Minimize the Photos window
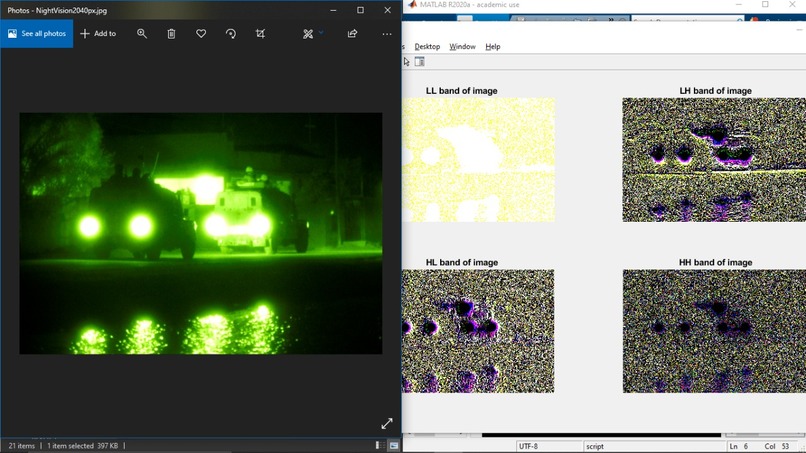806x453 pixels. point(333,10)
